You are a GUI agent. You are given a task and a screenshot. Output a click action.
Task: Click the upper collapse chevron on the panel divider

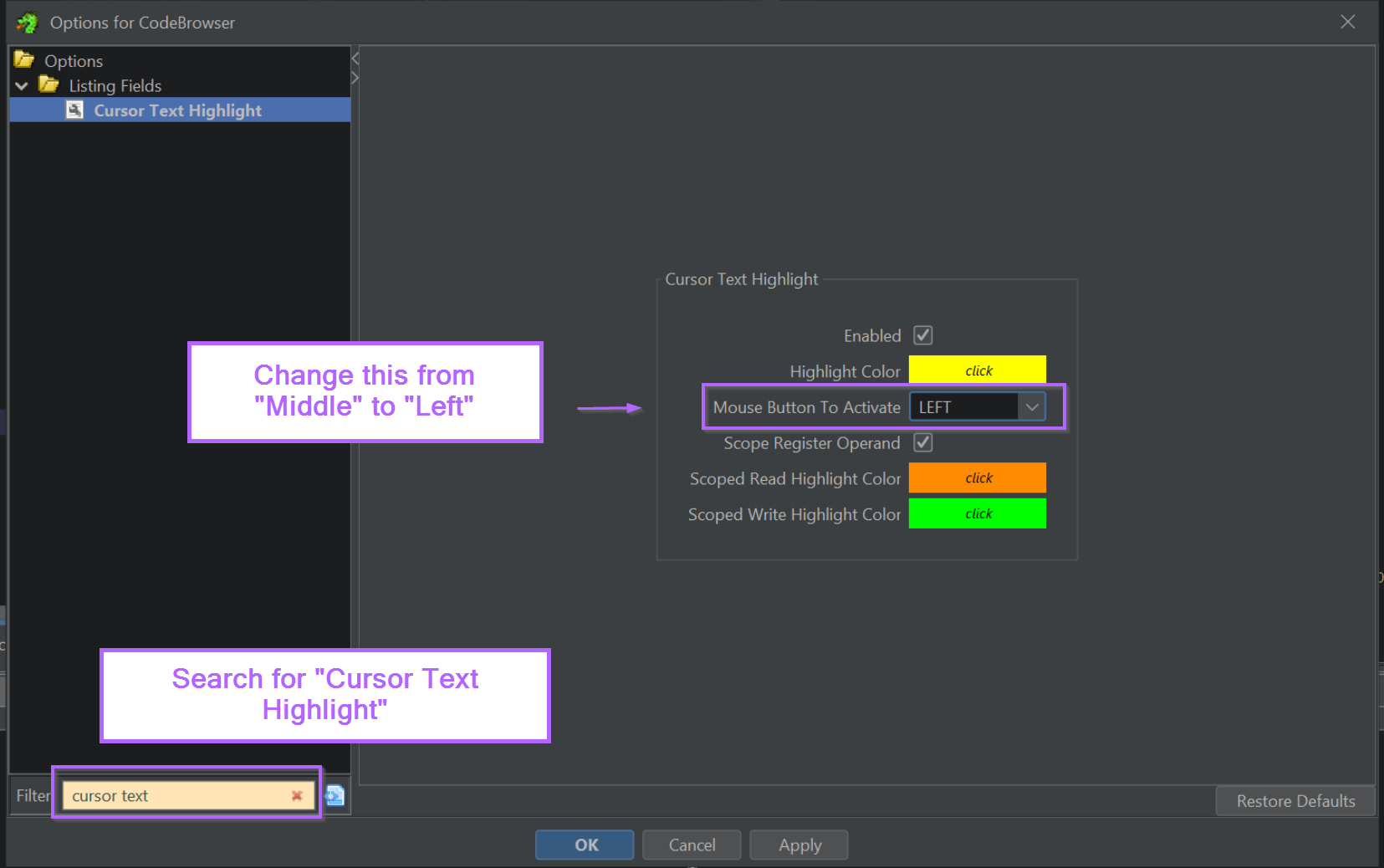pos(354,57)
